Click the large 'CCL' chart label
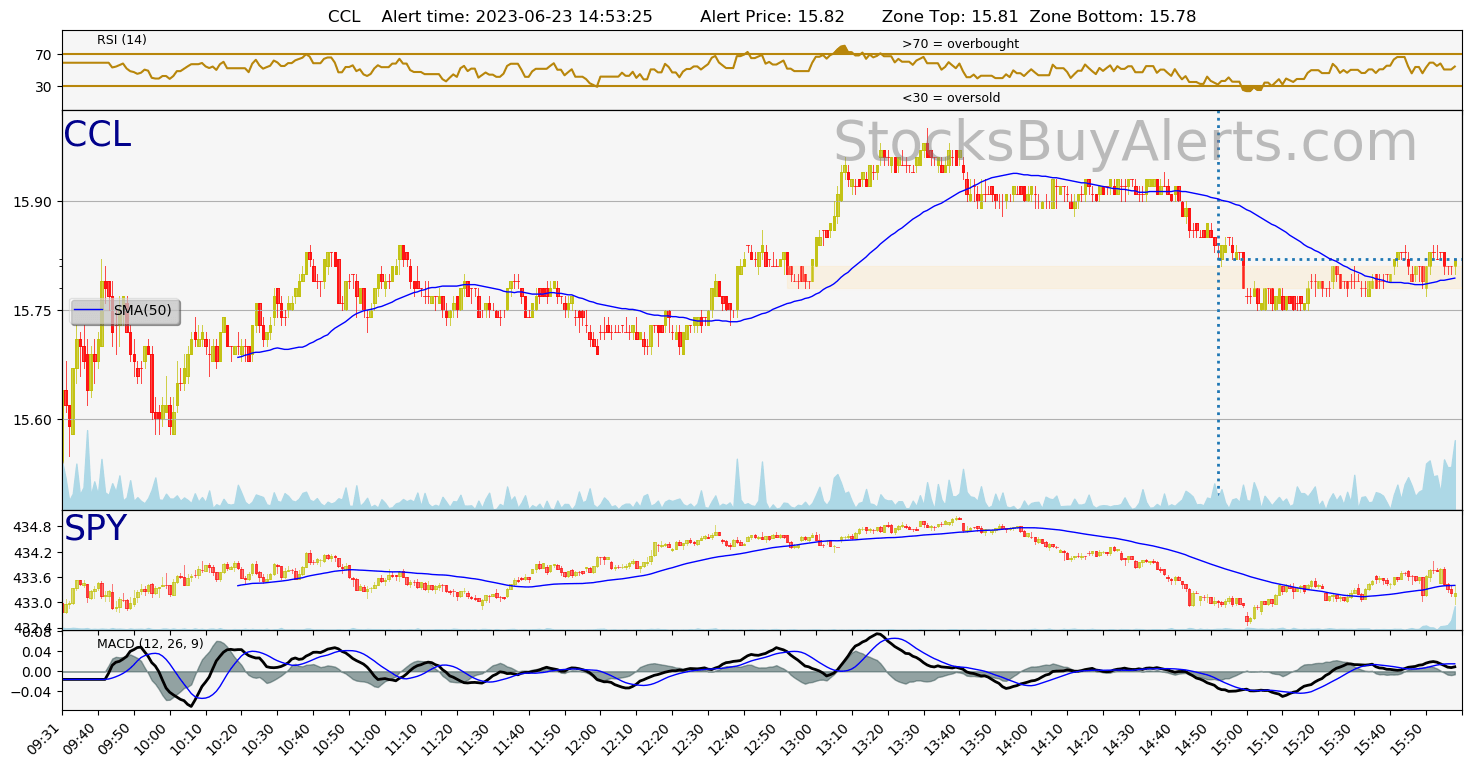 tap(97, 135)
